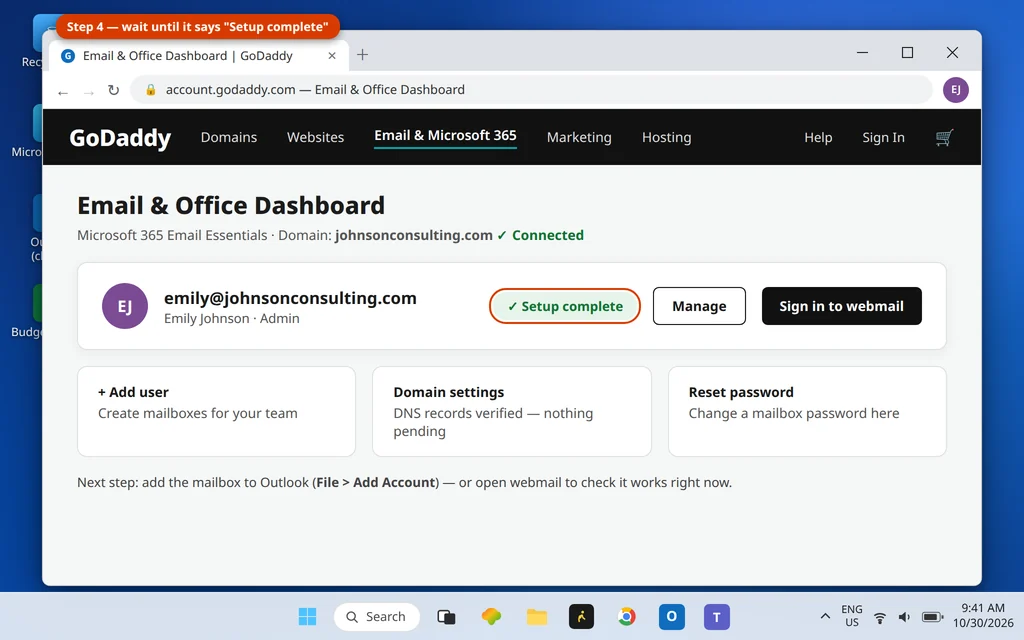
Task: Open Teams from the taskbar
Action: coord(716,616)
